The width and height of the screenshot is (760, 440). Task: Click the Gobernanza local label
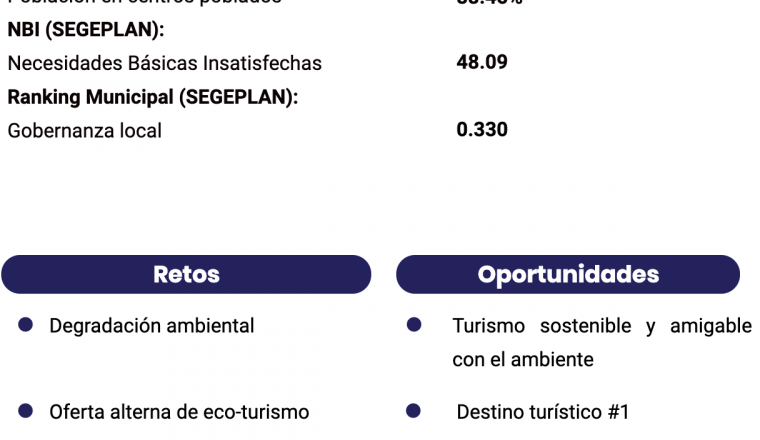pos(84,131)
